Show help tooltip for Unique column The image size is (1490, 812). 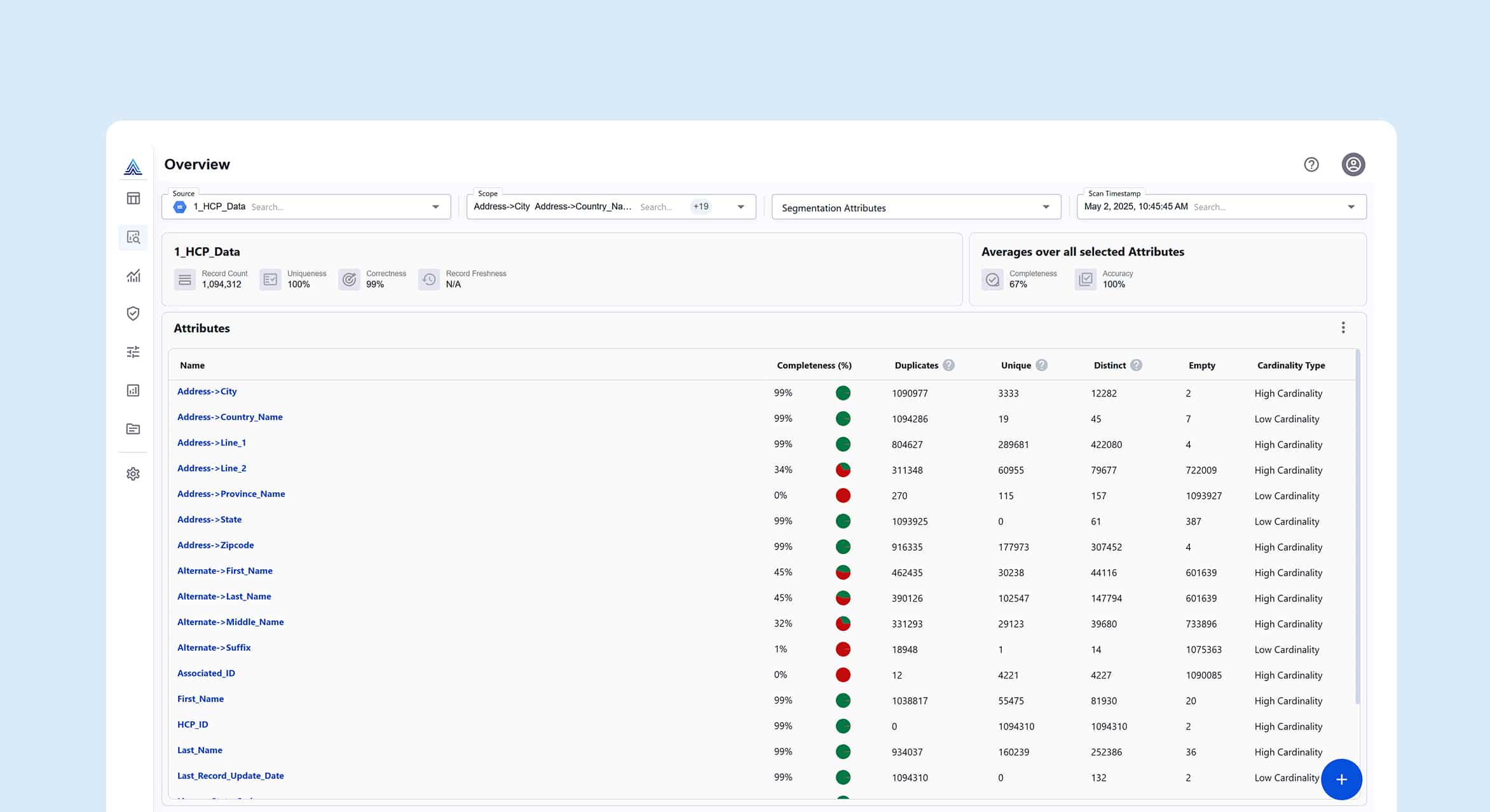1041,365
